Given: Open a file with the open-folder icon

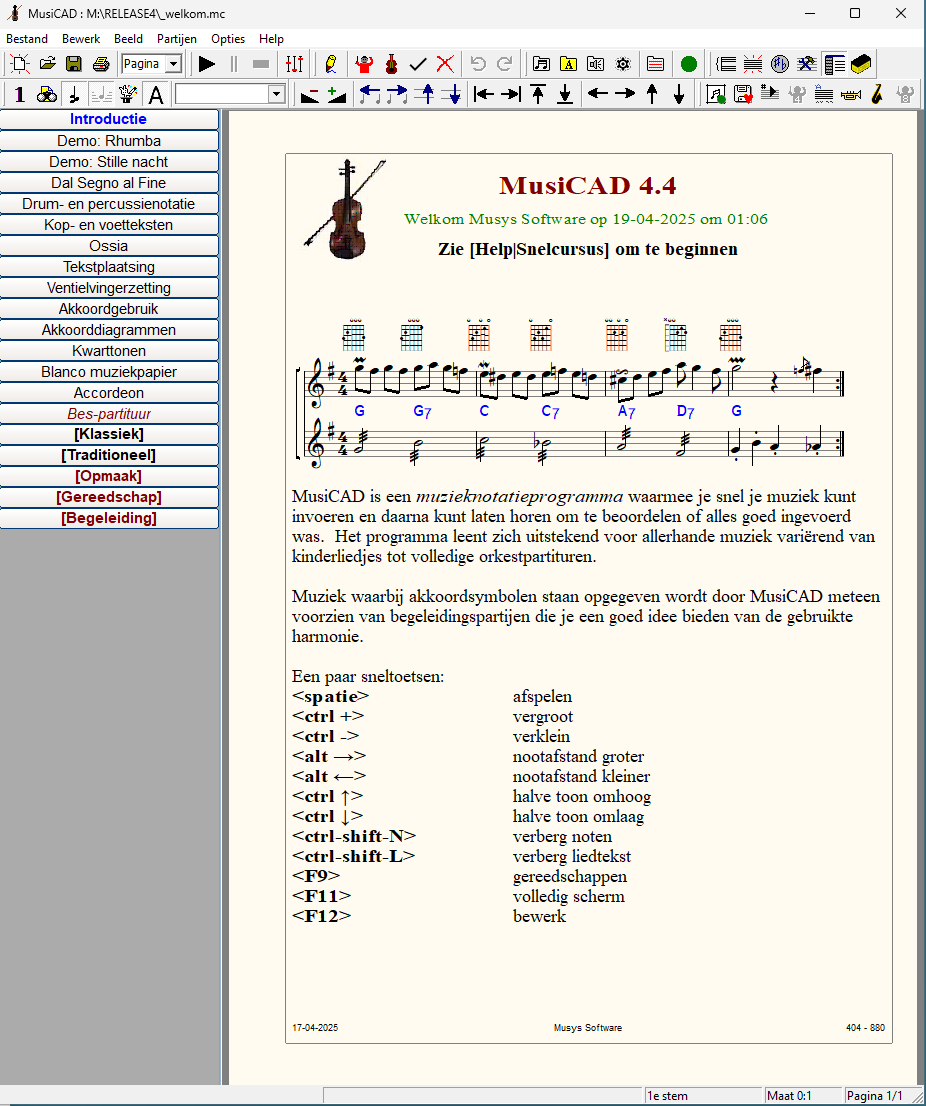Looking at the screenshot, I should (x=47, y=64).
